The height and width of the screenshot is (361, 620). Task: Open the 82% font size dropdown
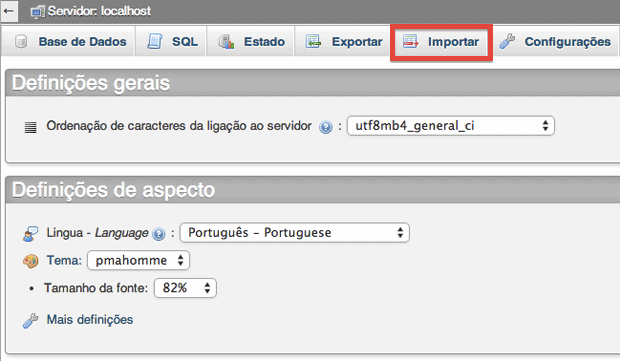pyautogui.click(x=185, y=288)
